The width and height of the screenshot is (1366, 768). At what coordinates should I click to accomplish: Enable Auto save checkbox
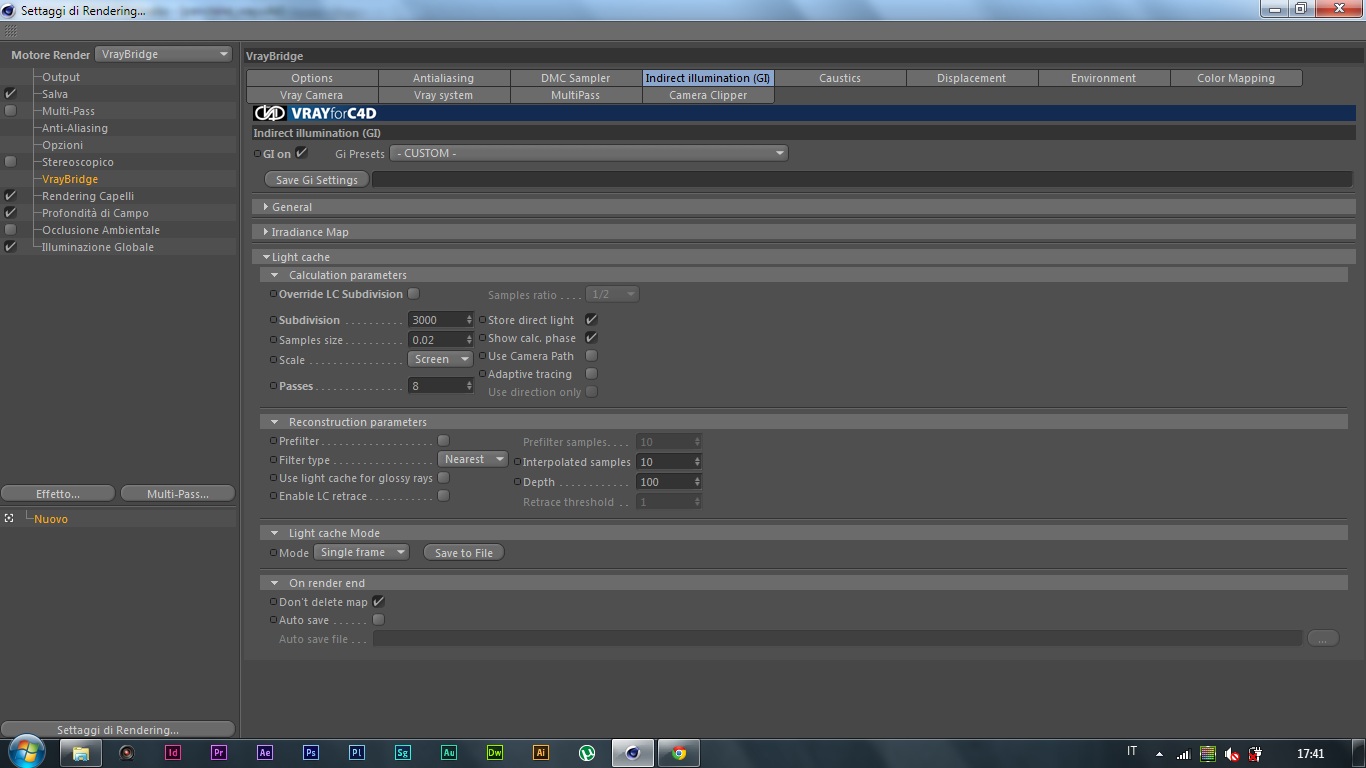378,620
